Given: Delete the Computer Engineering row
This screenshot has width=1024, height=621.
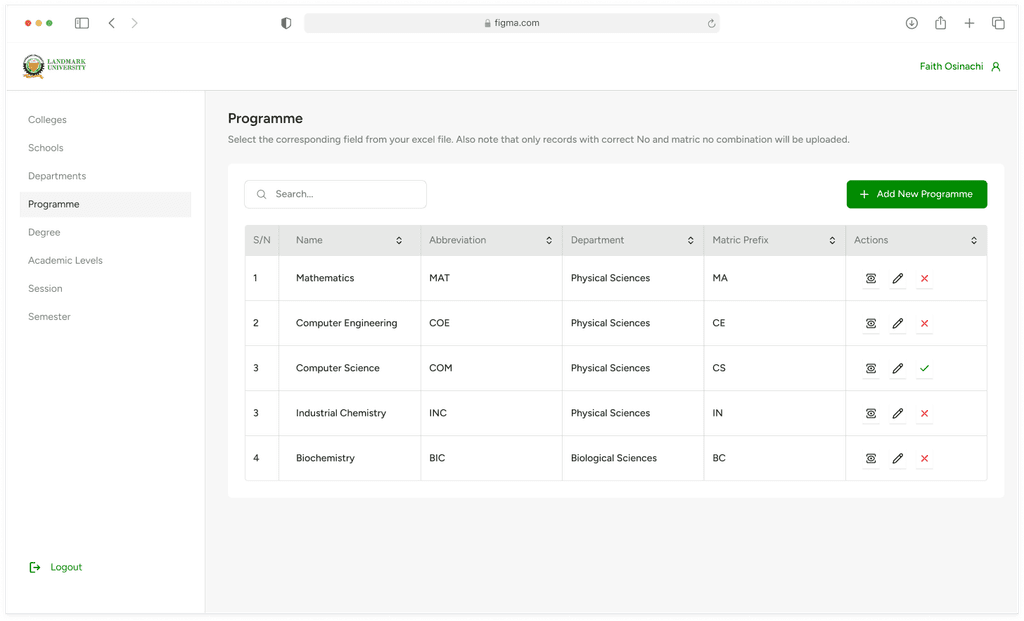Looking at the screenshot, I should coord(924,323).
